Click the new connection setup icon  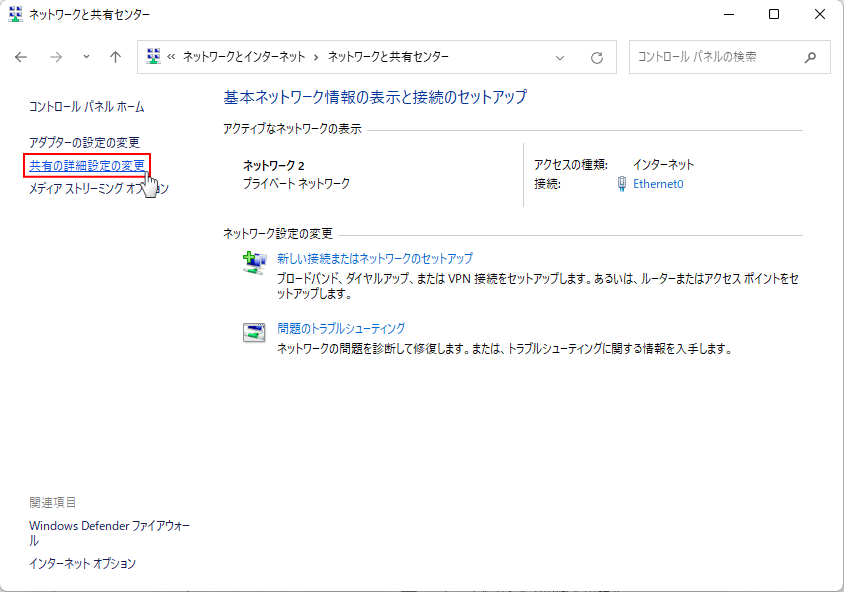[254, 263]
